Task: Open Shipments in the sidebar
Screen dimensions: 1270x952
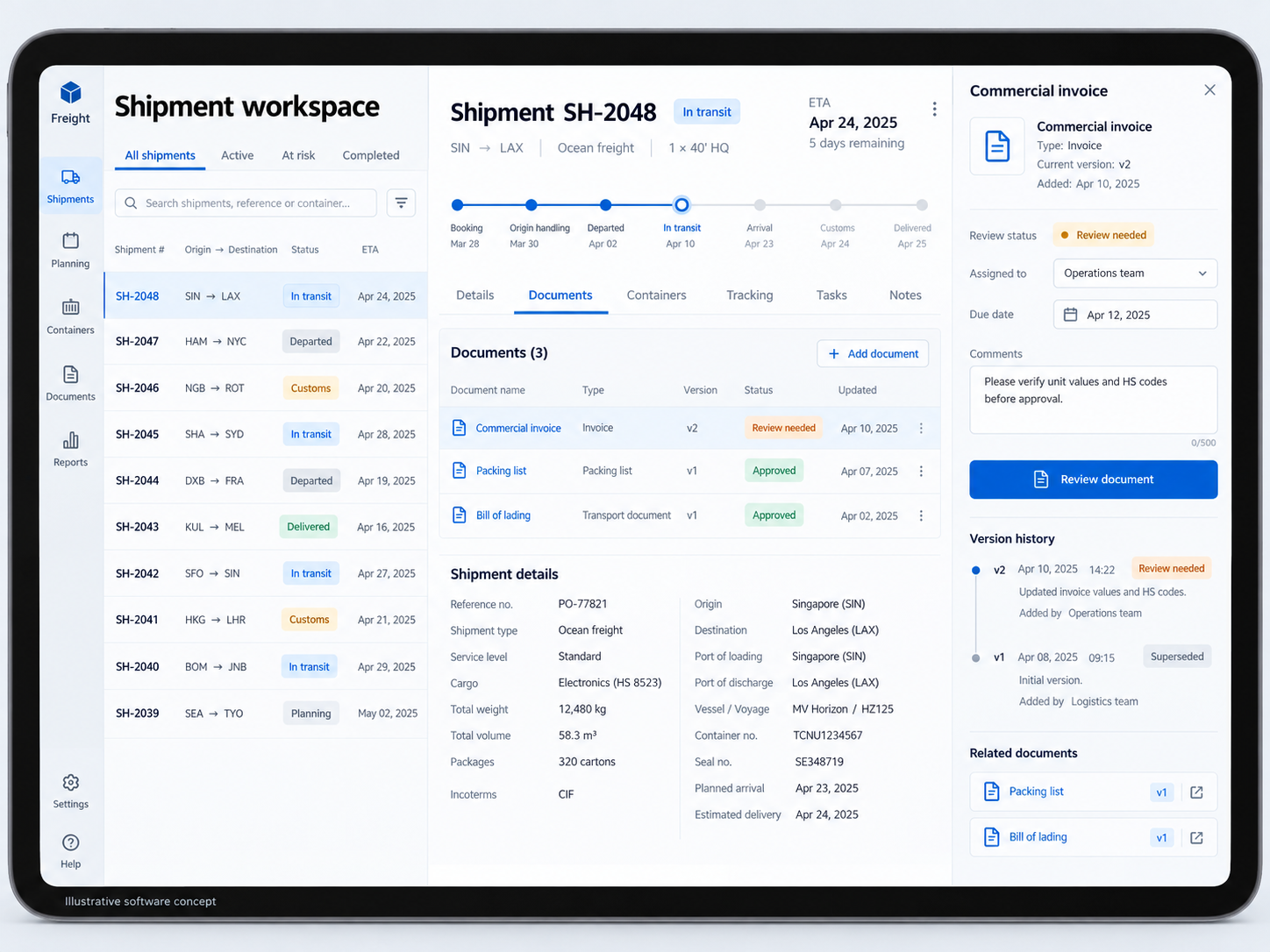Action: tap(71, 187)
